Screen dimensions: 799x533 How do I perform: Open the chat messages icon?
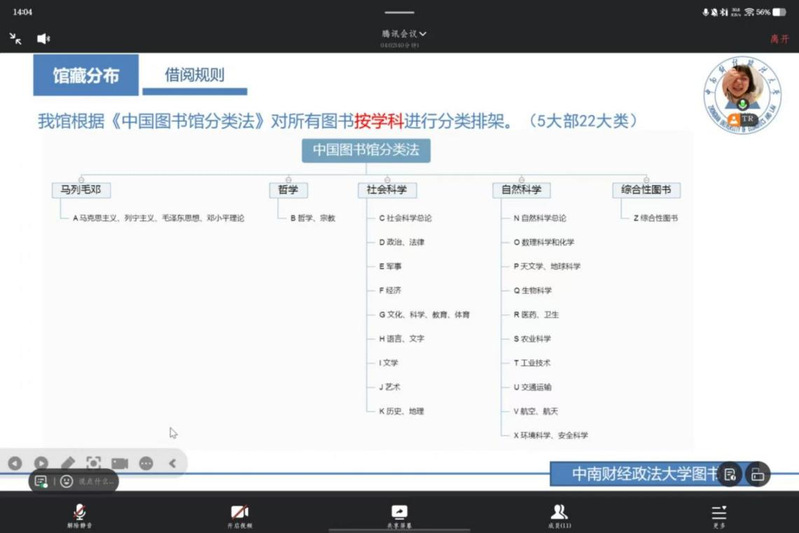tap(41, 481)
